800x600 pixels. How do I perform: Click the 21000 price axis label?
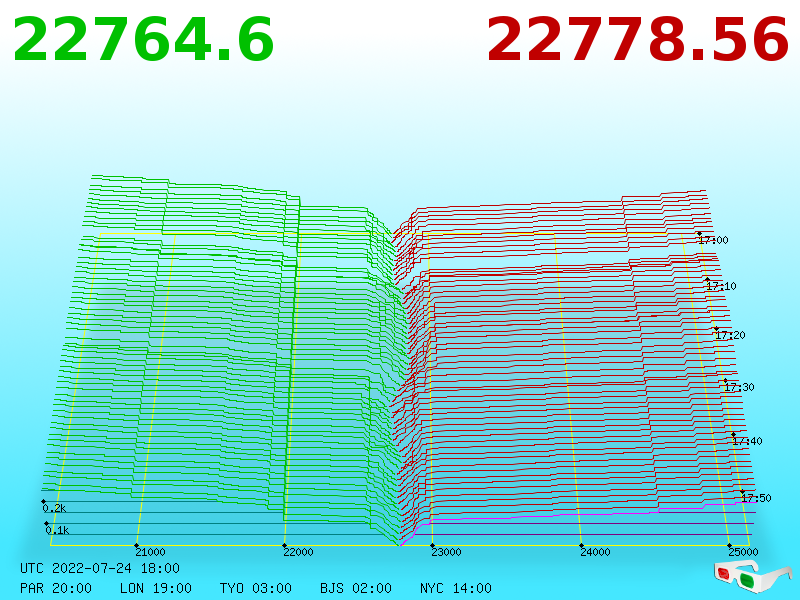click(151, 552)
